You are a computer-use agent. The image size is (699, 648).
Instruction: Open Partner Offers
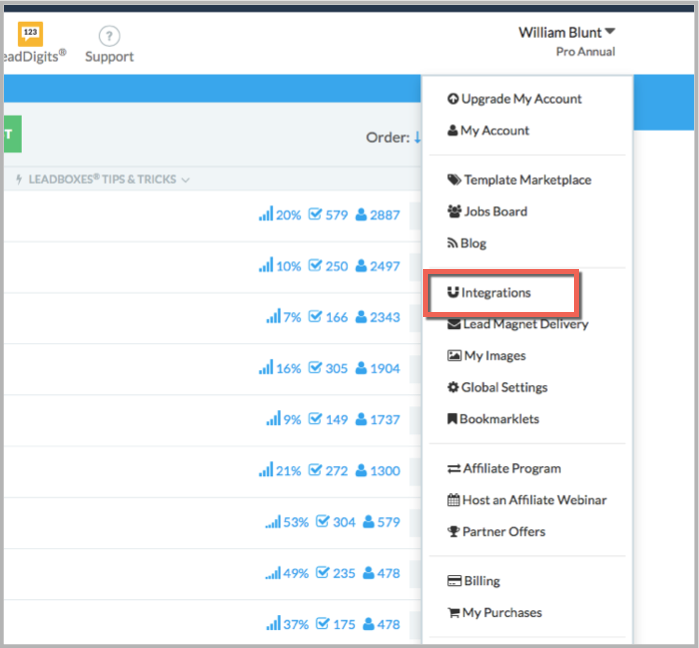point(496,532)
